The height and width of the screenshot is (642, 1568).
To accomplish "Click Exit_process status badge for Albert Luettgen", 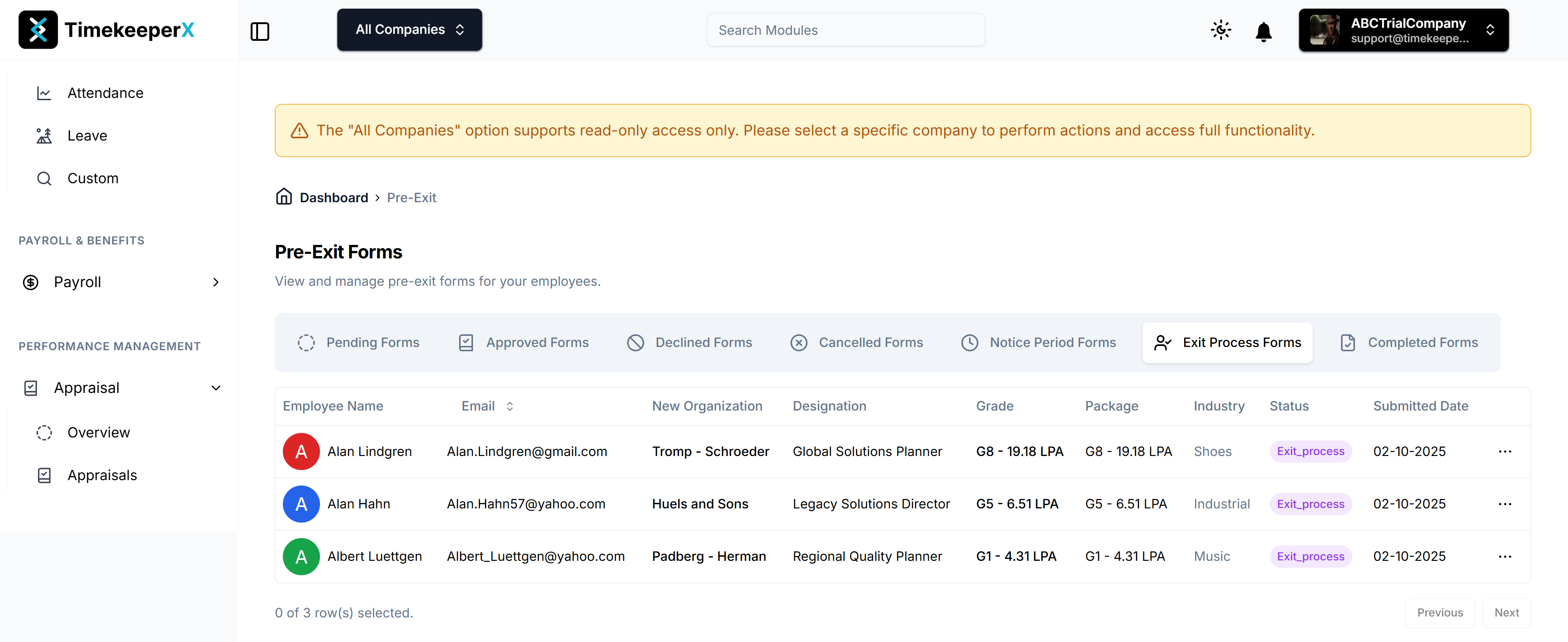I will 1310,557.
